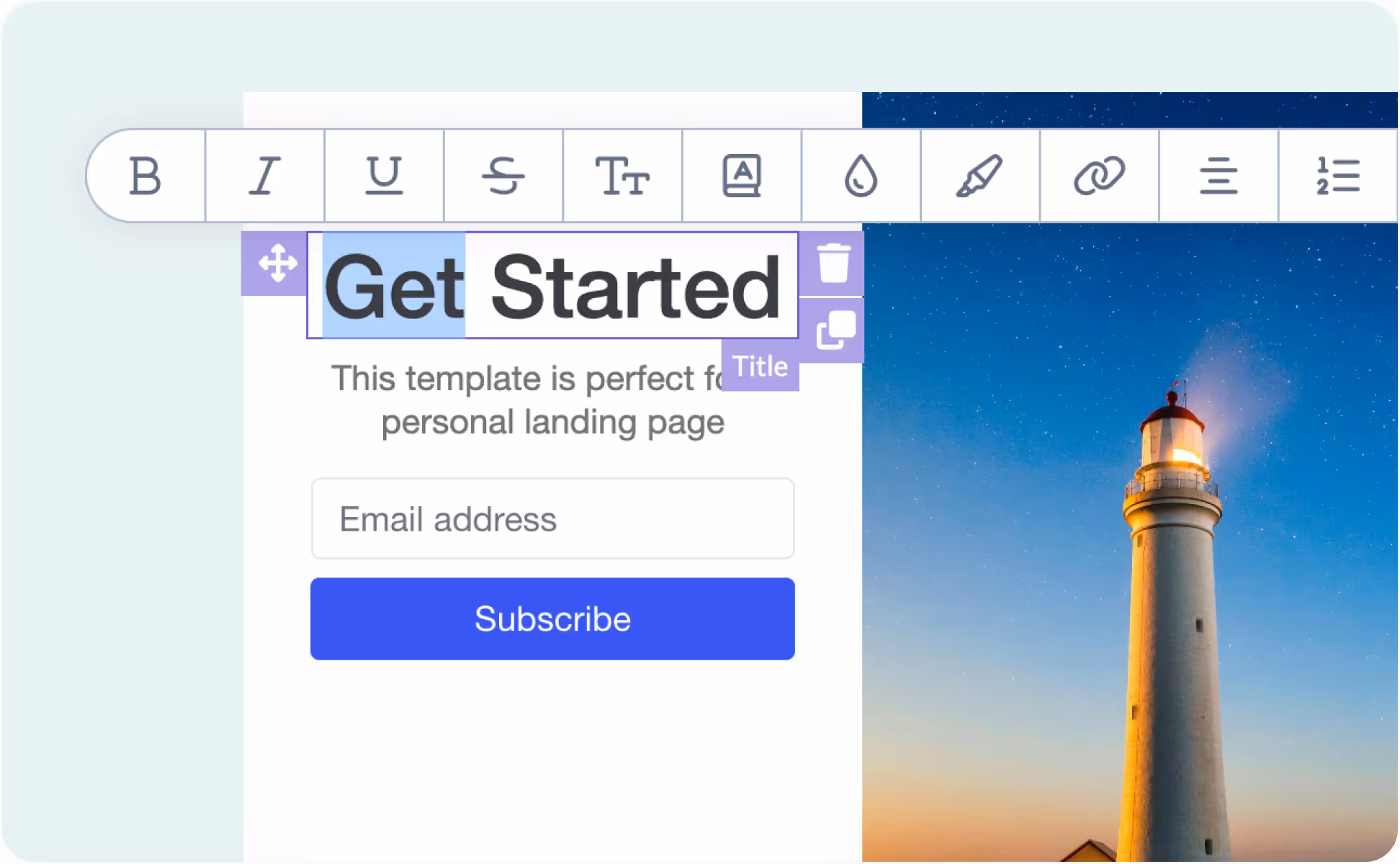Apply strikethrough formatting

503,176
